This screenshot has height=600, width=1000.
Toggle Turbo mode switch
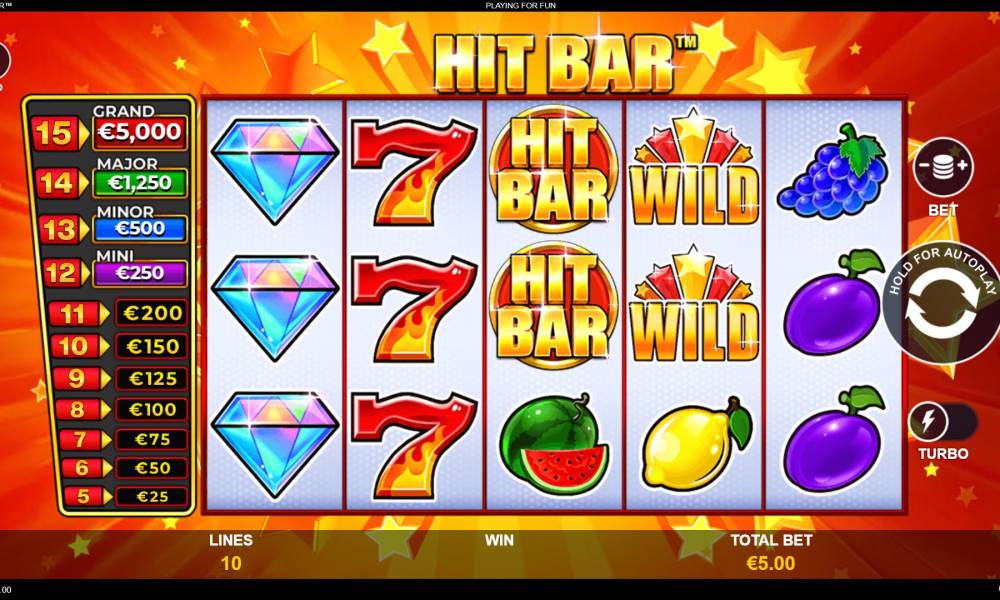pyautogui.click(x=942, y=421)
